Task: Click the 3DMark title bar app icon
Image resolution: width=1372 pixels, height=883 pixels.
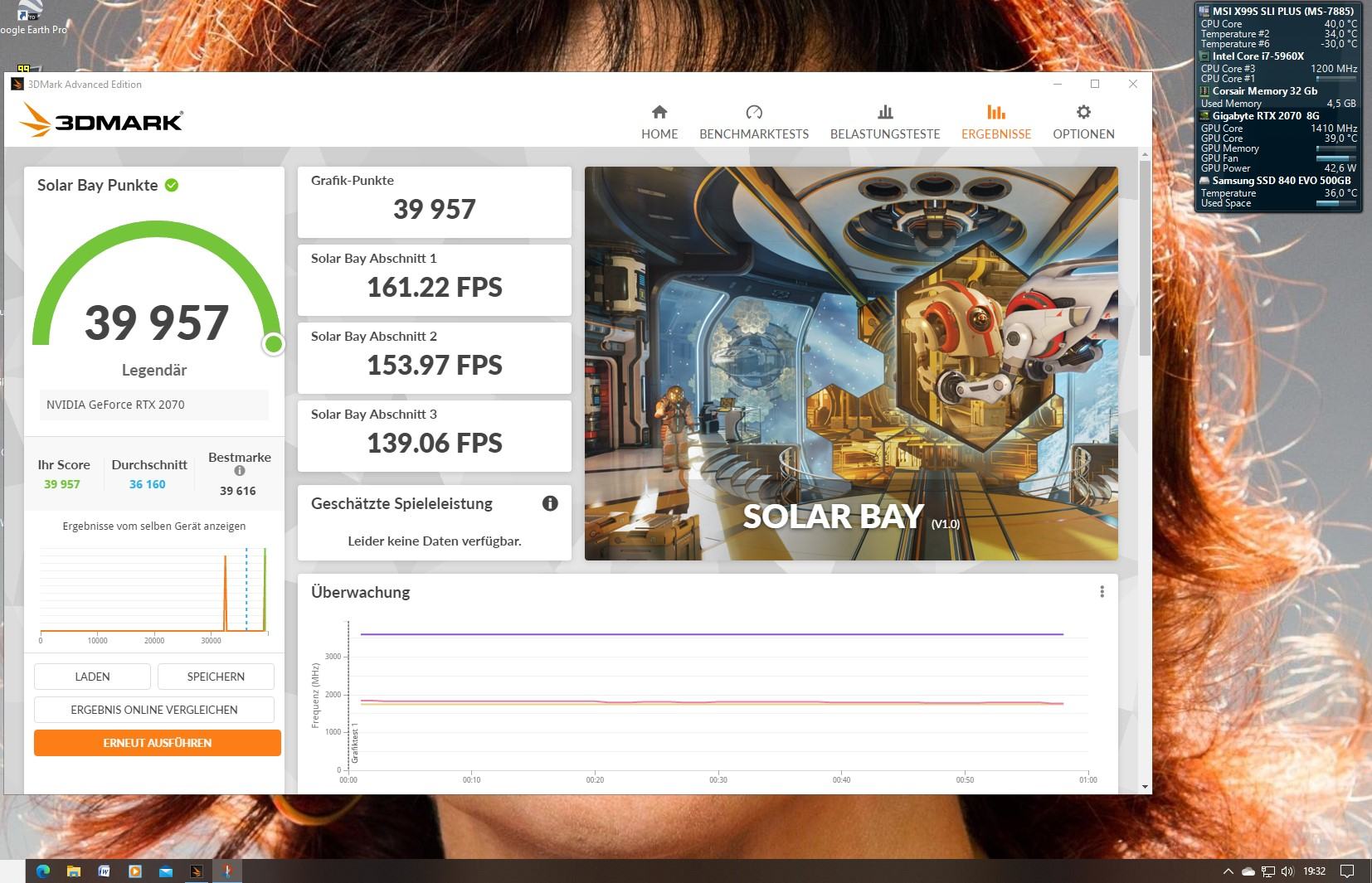Action: (x=17, y=84)
